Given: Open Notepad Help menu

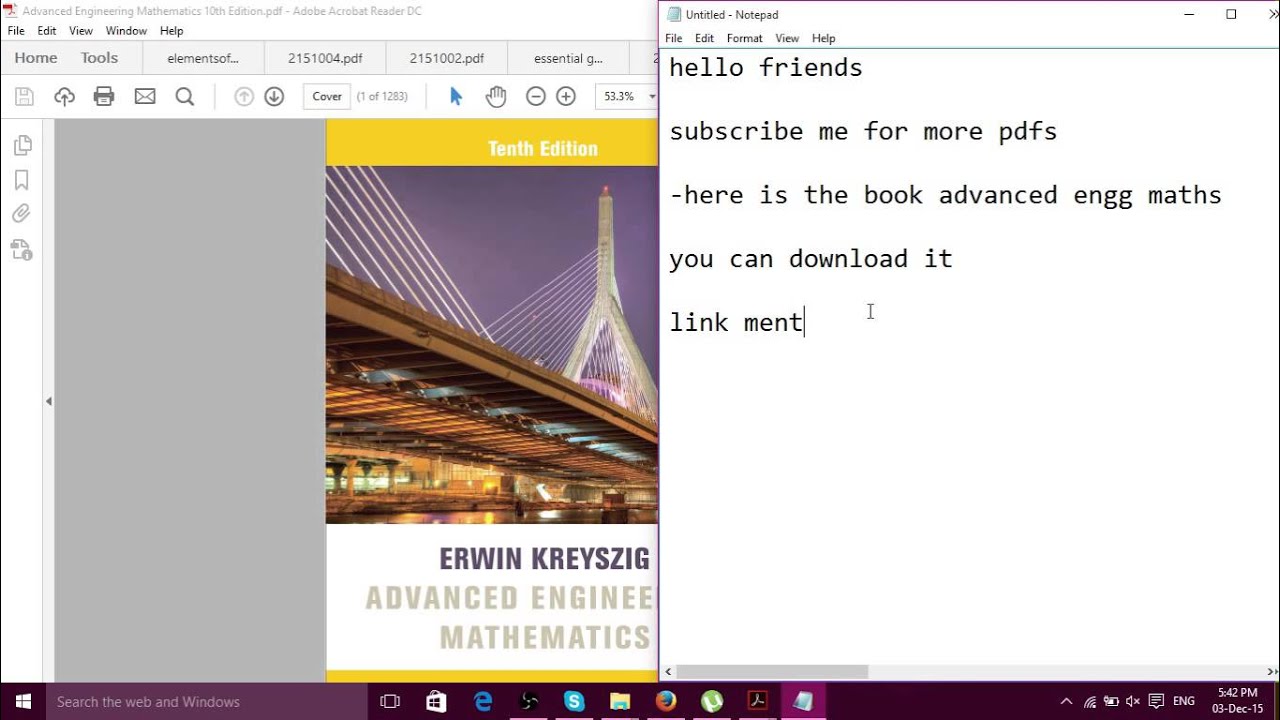Looking at the screenshot, I should click(824, 38).
